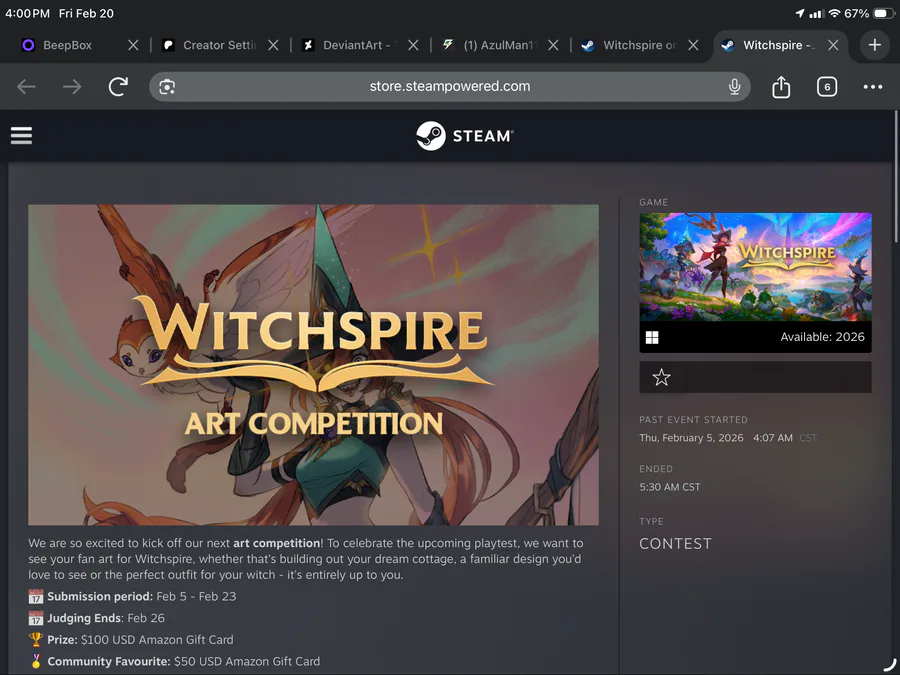This screenshot has width=900, height=675.
Task: Switch to the Creator Settings tab
Action: click(219, 45)
